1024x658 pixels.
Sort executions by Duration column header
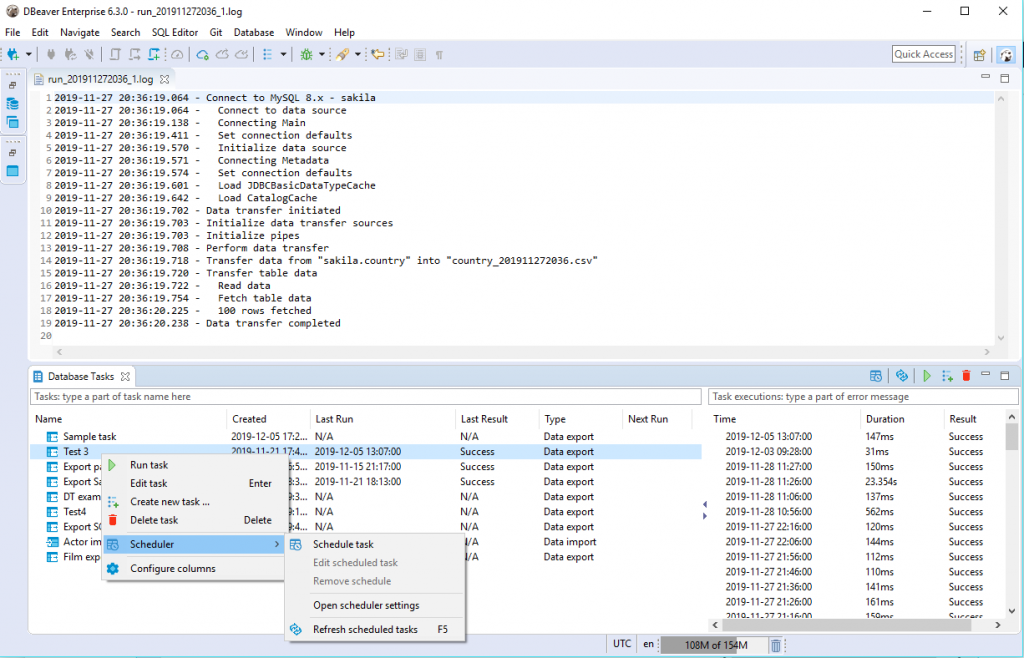902,419
